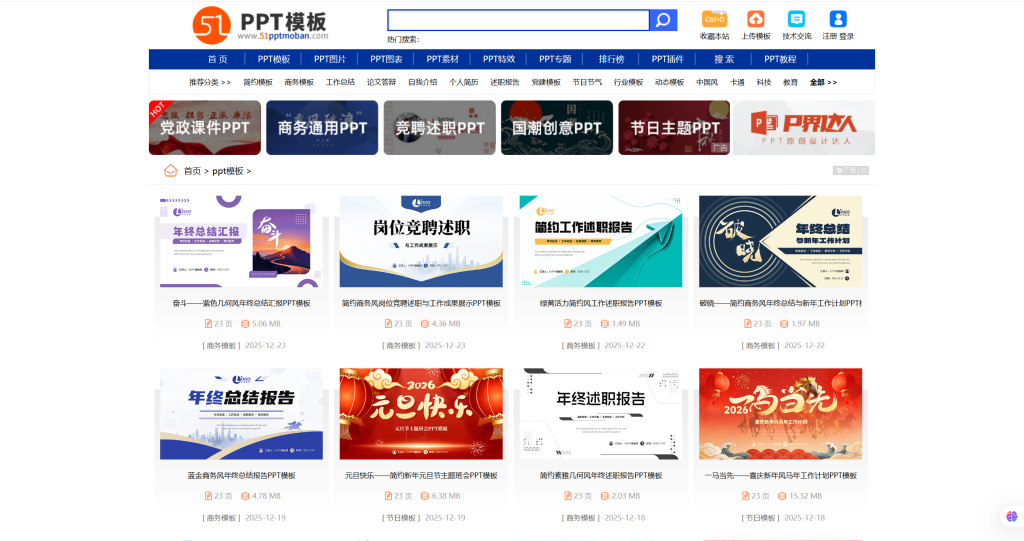
Task: Click the 收藏本站 Ctrl+D icon
Action: (714, 19)
